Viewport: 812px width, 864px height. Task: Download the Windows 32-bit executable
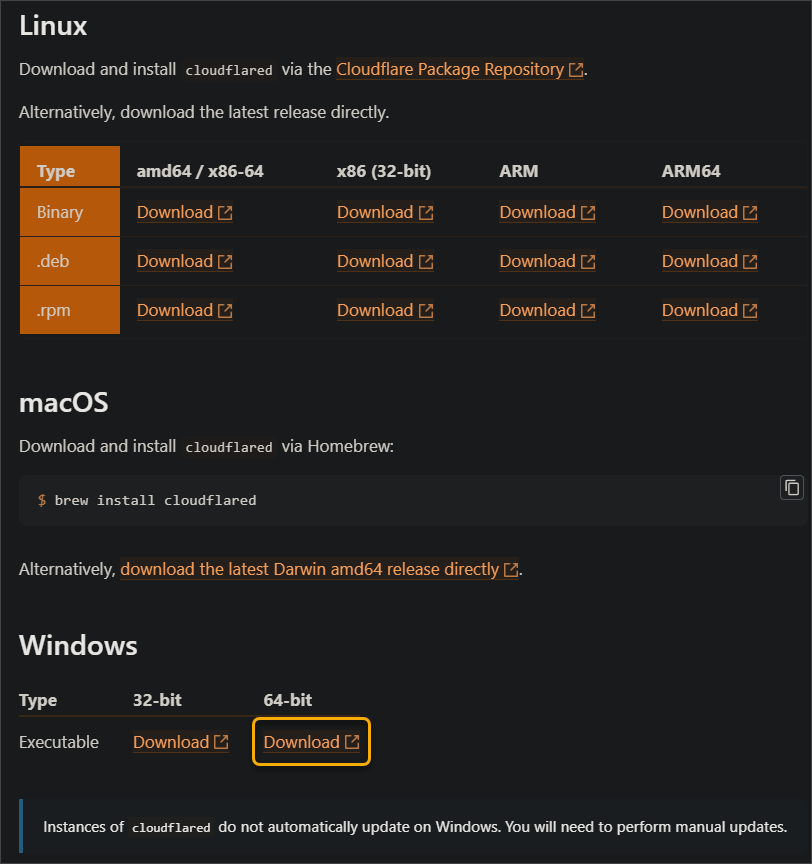point(181,742)
